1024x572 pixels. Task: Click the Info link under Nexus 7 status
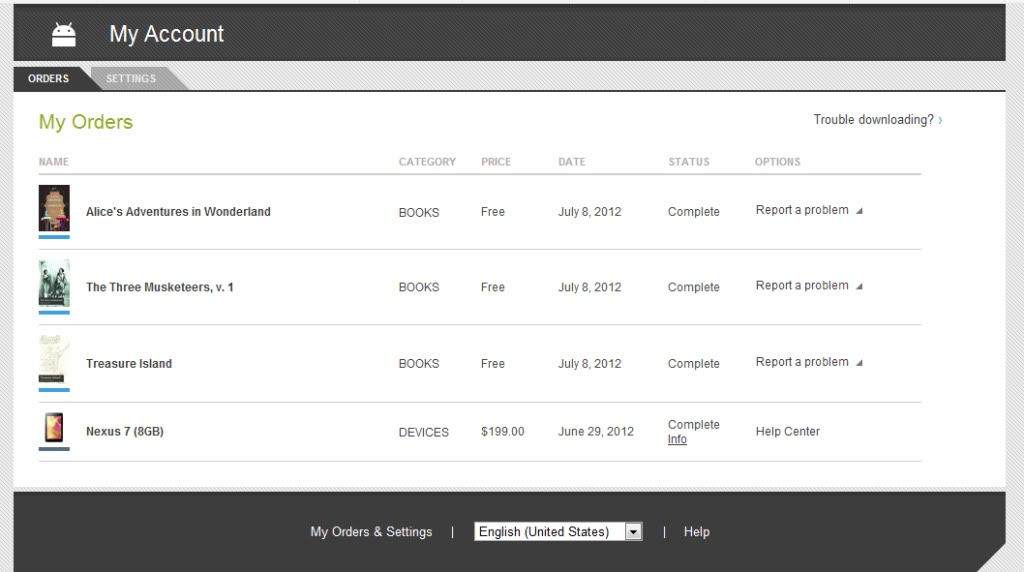tap(677, 439)
